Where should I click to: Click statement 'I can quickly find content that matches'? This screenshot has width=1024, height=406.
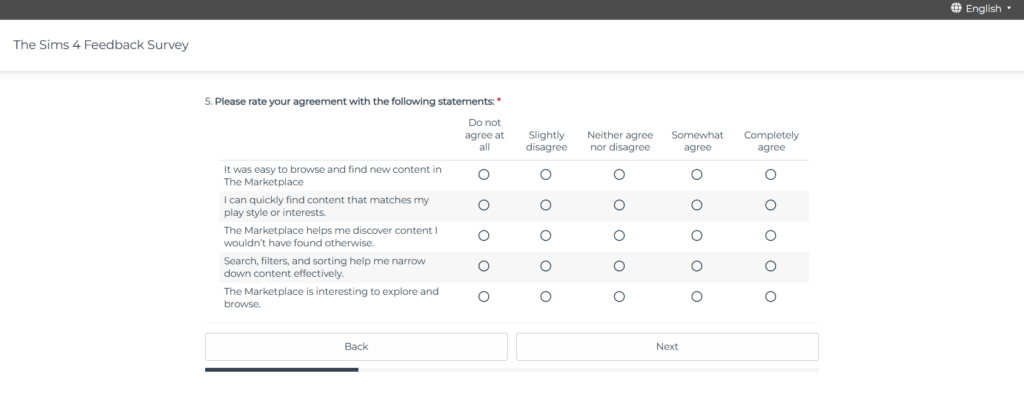coord(326,206)
